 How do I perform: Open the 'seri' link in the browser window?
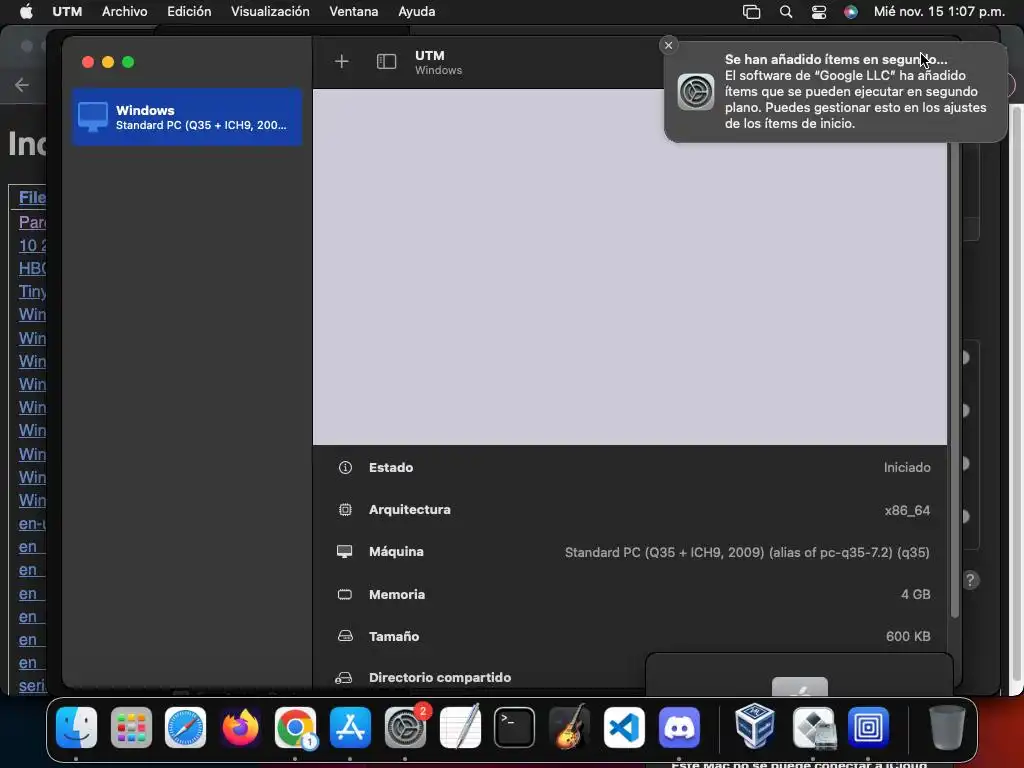pos(32,686)
